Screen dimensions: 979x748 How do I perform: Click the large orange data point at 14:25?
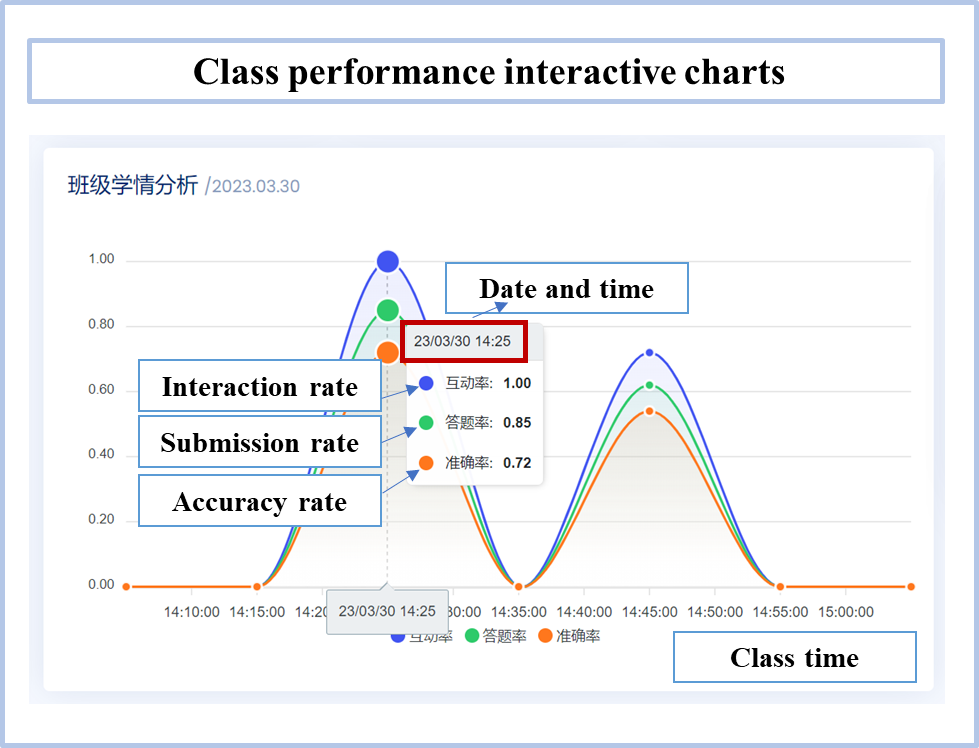click(x=388, y=352)
